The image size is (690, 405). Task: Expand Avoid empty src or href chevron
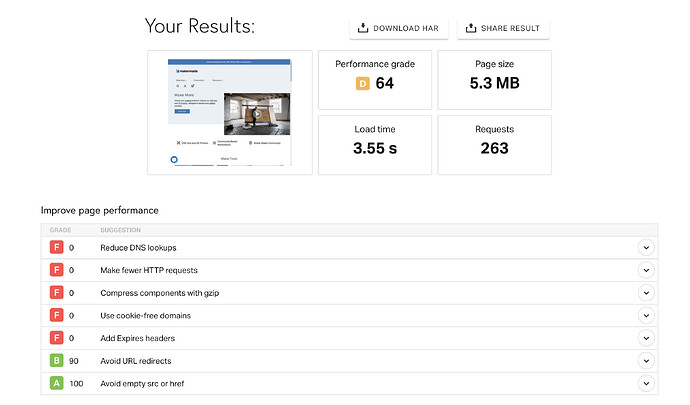pos(645,384)
